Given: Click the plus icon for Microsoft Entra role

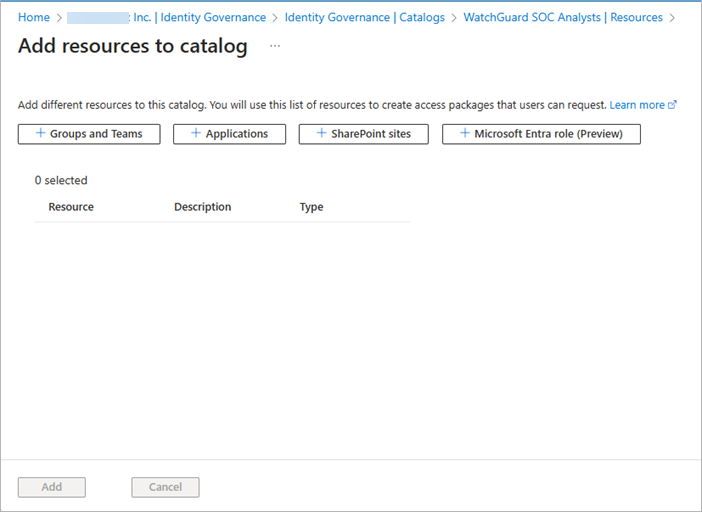Looking at the screenshot, I should click(x=464, y=134).
